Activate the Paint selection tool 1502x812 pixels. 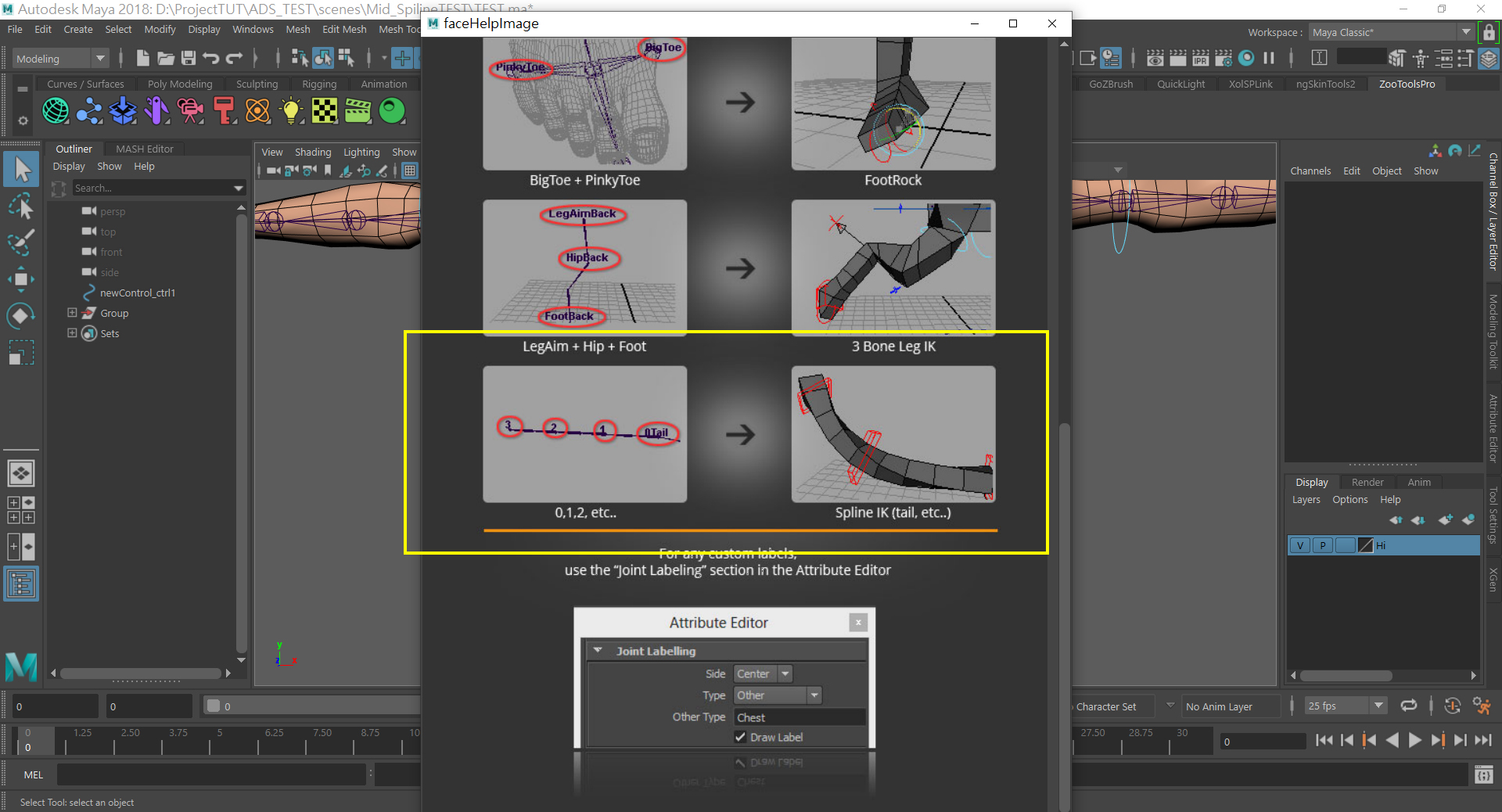point(21,243)
